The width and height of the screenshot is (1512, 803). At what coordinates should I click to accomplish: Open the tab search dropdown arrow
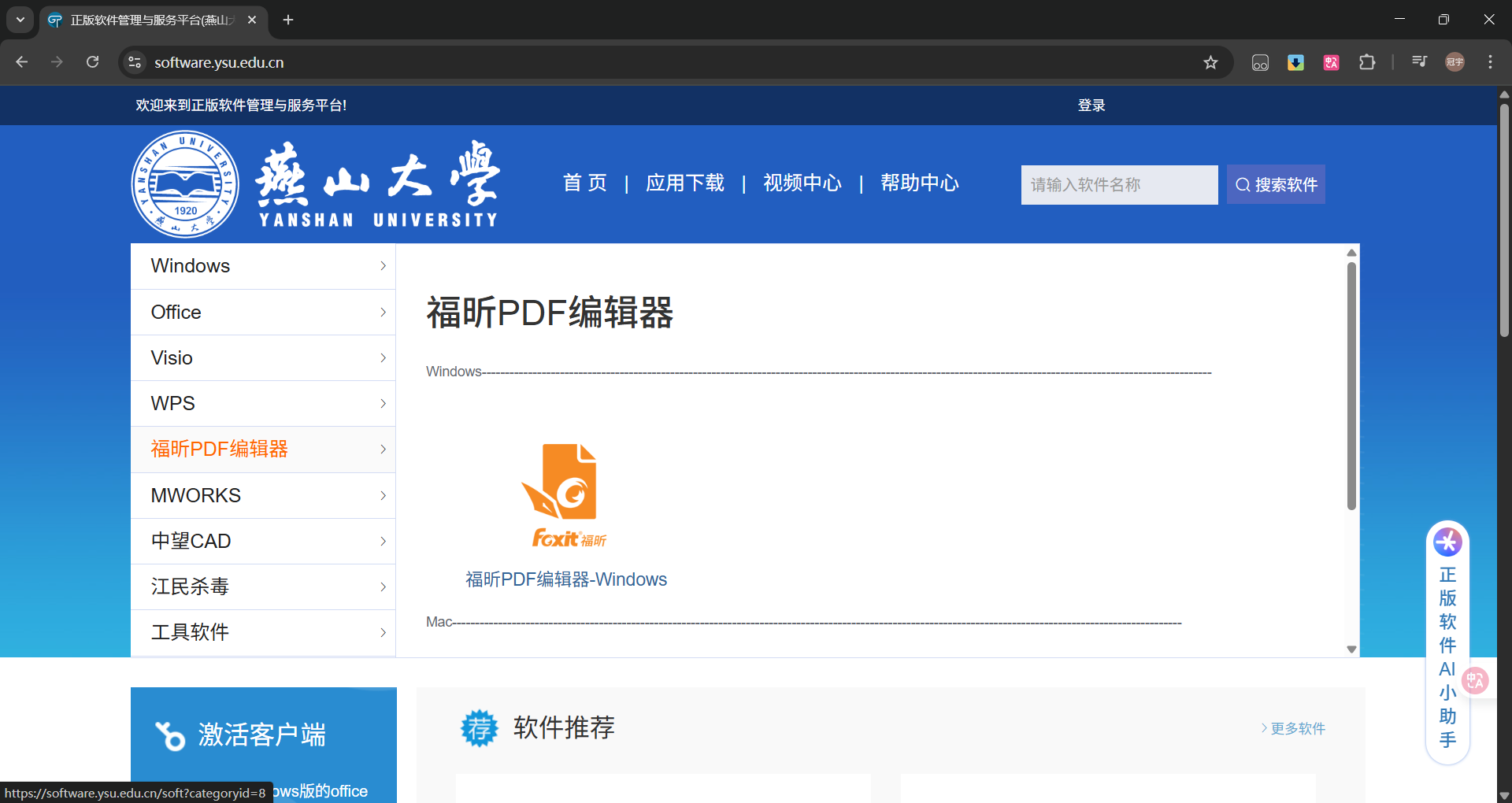[20, 20]
